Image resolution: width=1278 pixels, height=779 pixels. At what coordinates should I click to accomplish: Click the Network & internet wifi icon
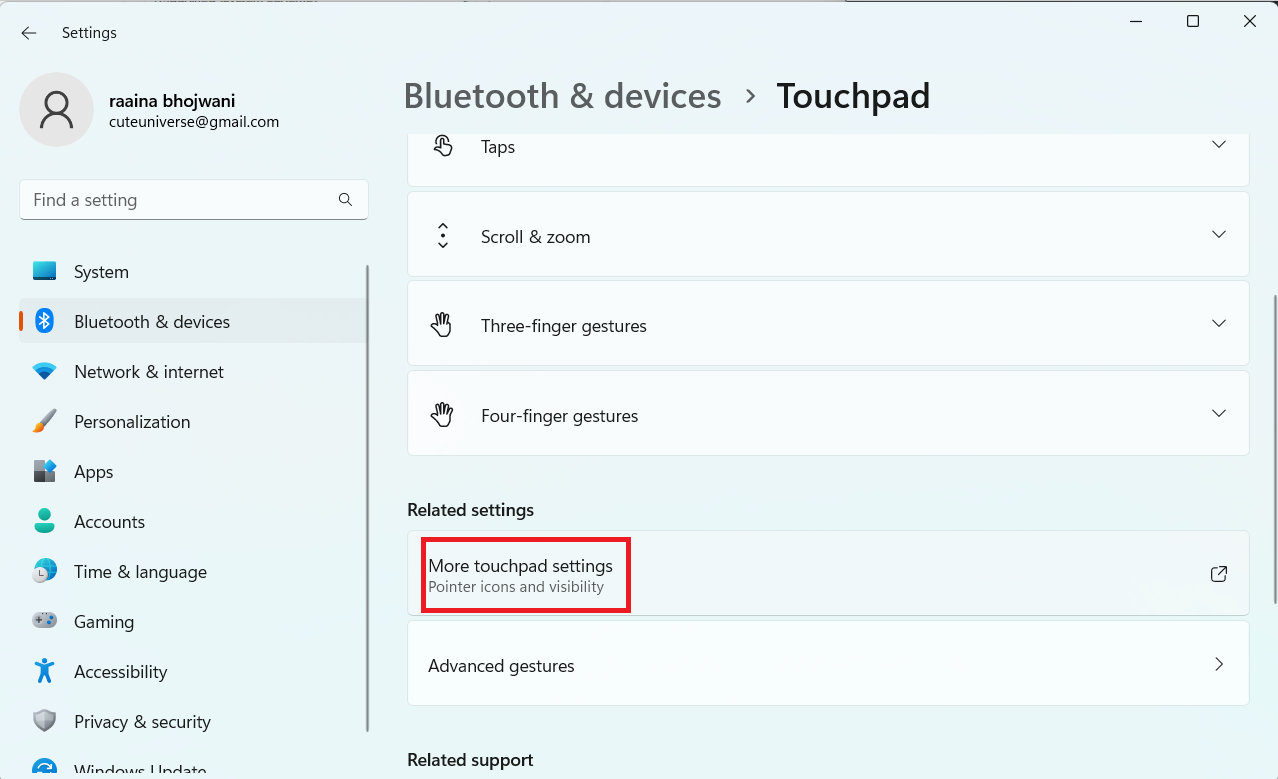44,372
